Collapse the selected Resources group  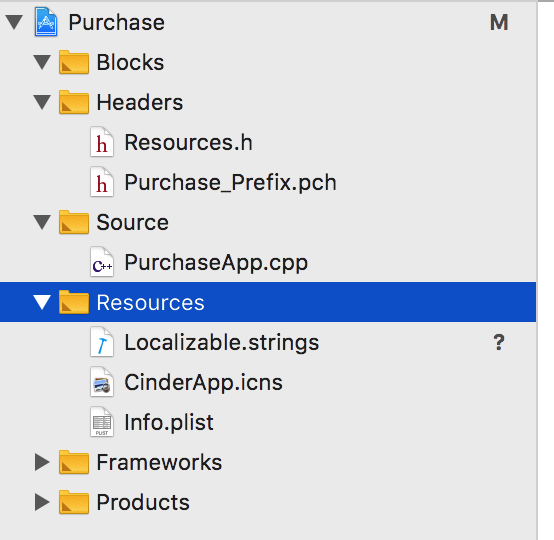[42, 303]
